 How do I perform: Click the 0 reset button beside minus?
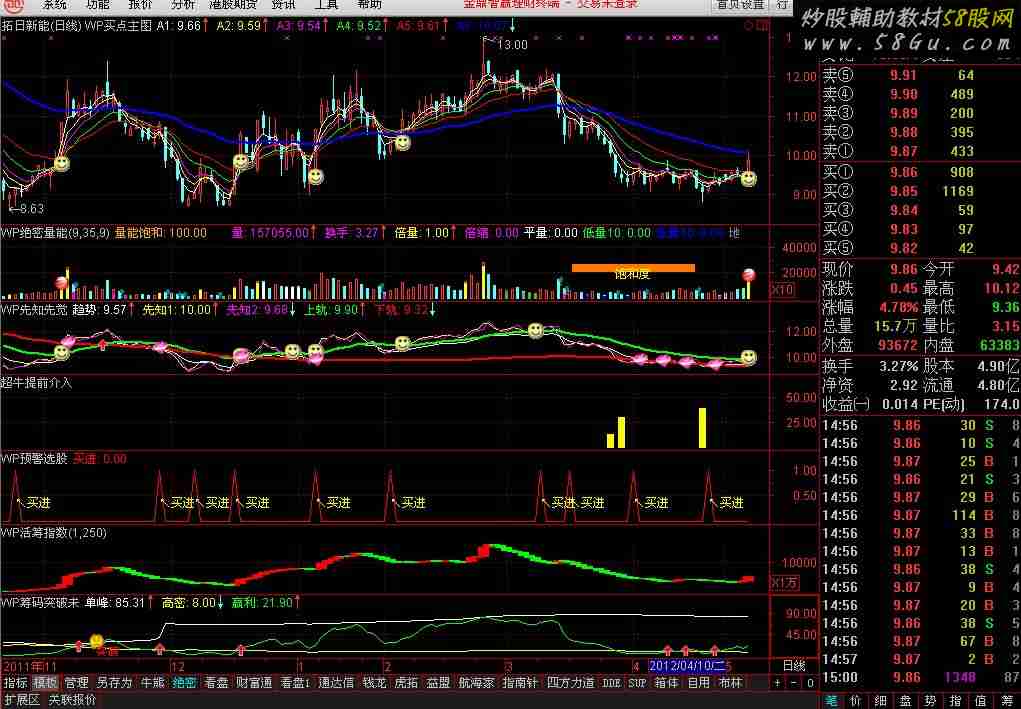coord(810,682)
